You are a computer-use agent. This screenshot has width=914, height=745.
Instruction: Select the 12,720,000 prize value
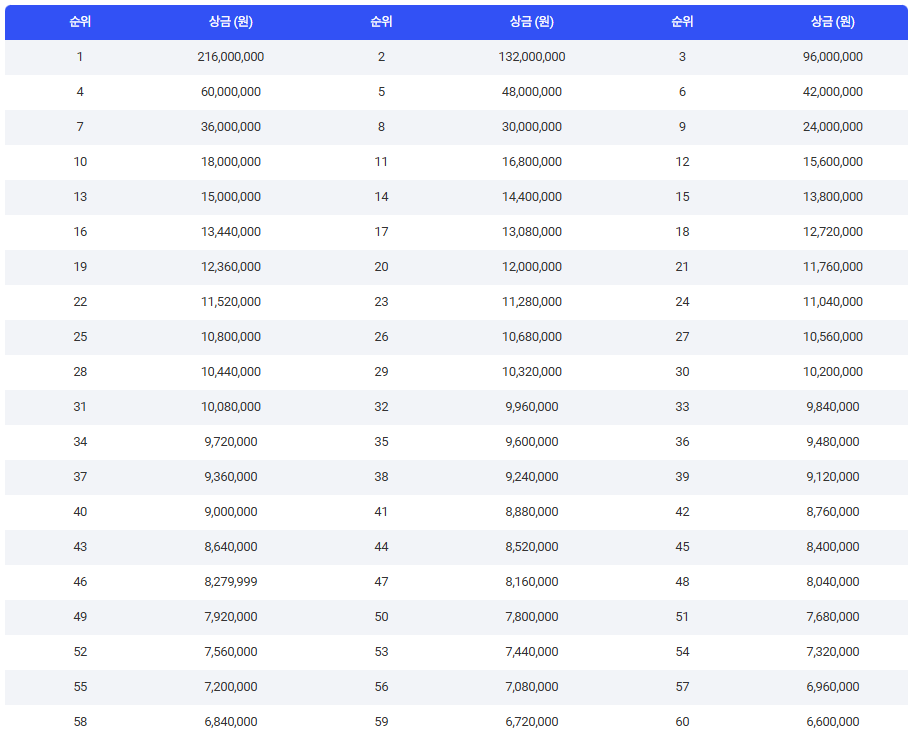click(x=832, y=232)
